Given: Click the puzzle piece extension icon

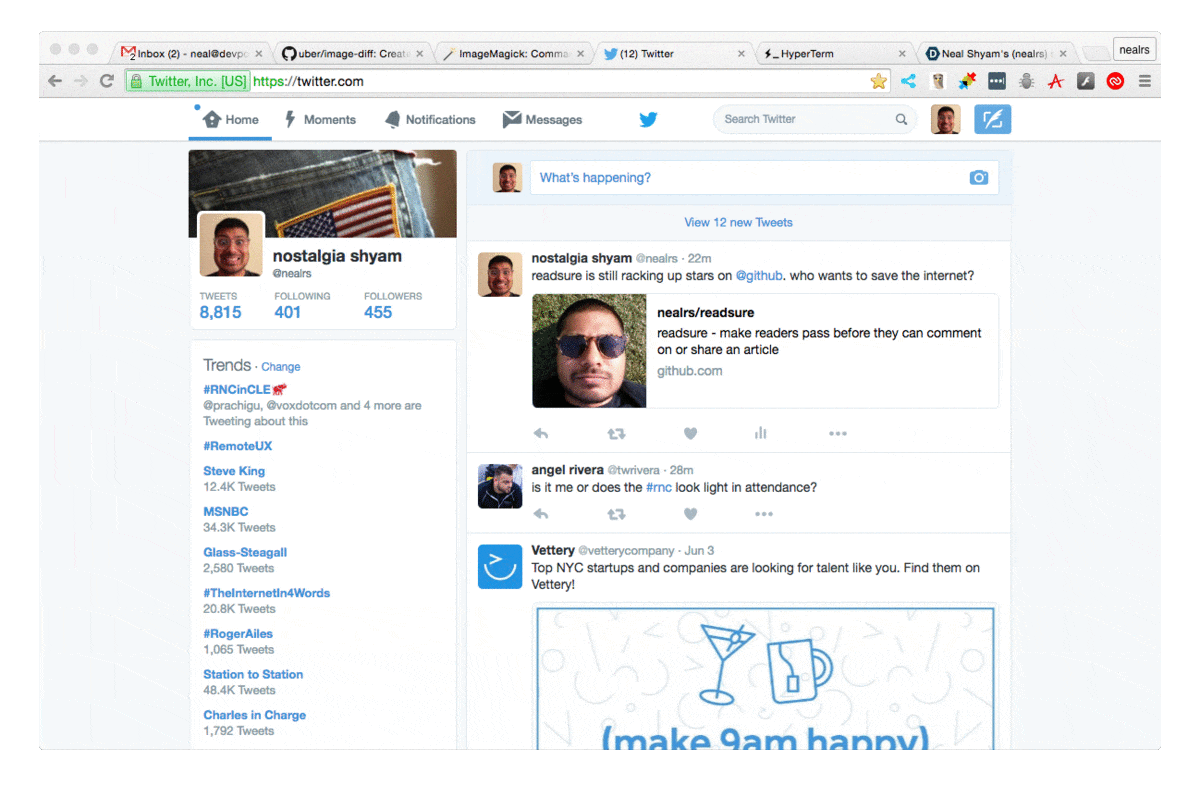Looking at the screenshot, I should coord(967,81).
